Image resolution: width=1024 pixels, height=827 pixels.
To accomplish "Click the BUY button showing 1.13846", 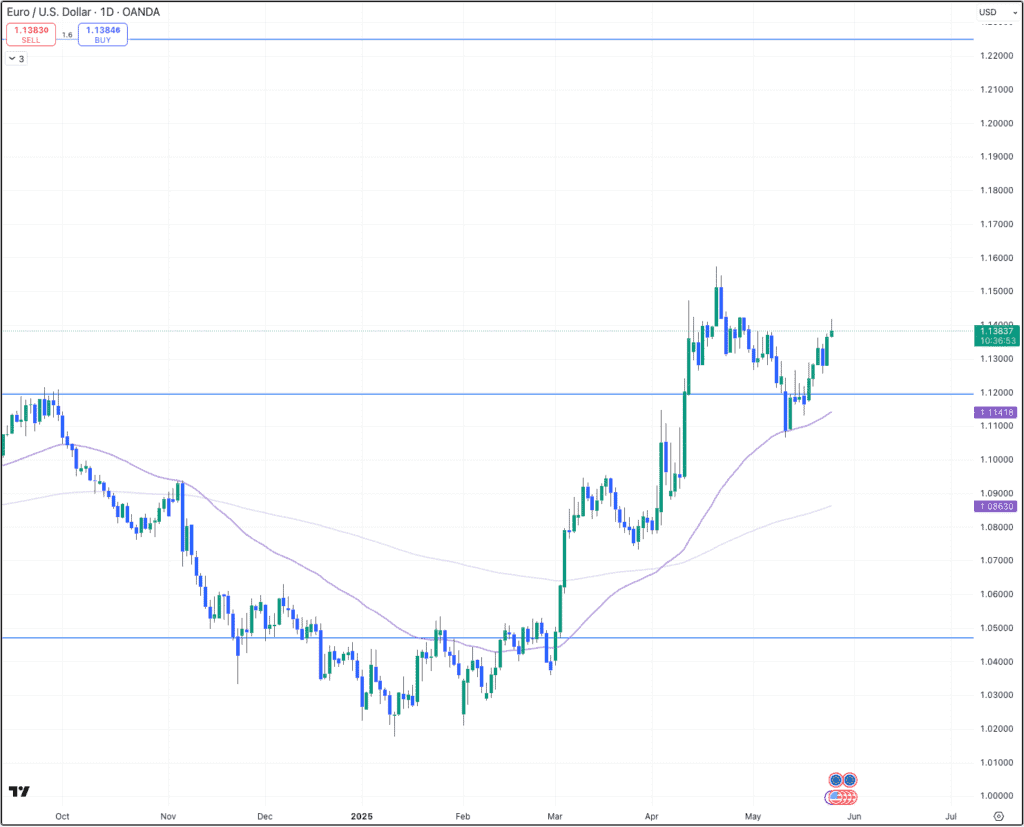I will click(x=102, y=35).
